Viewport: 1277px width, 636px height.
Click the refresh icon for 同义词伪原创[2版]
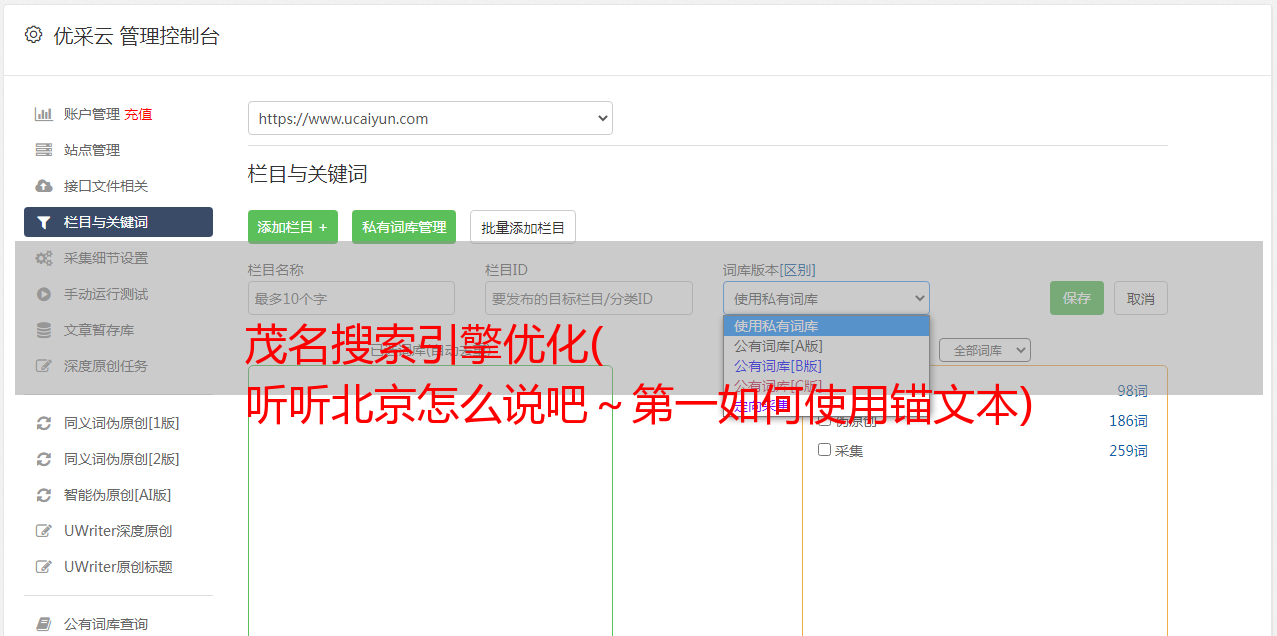[44, 459]
